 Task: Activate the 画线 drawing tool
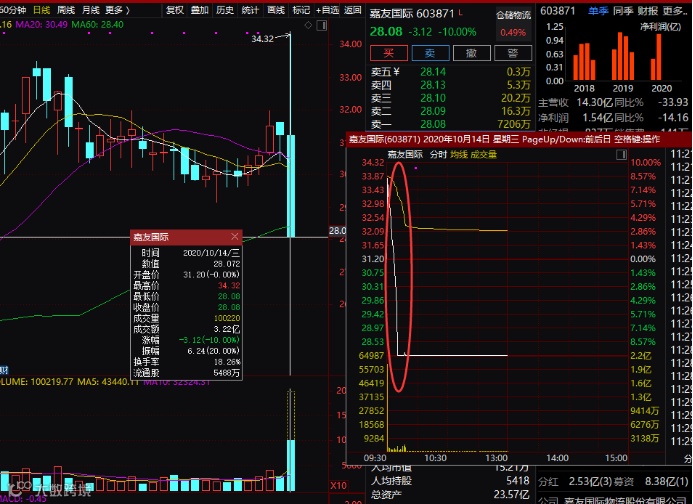tap(276, 10)
